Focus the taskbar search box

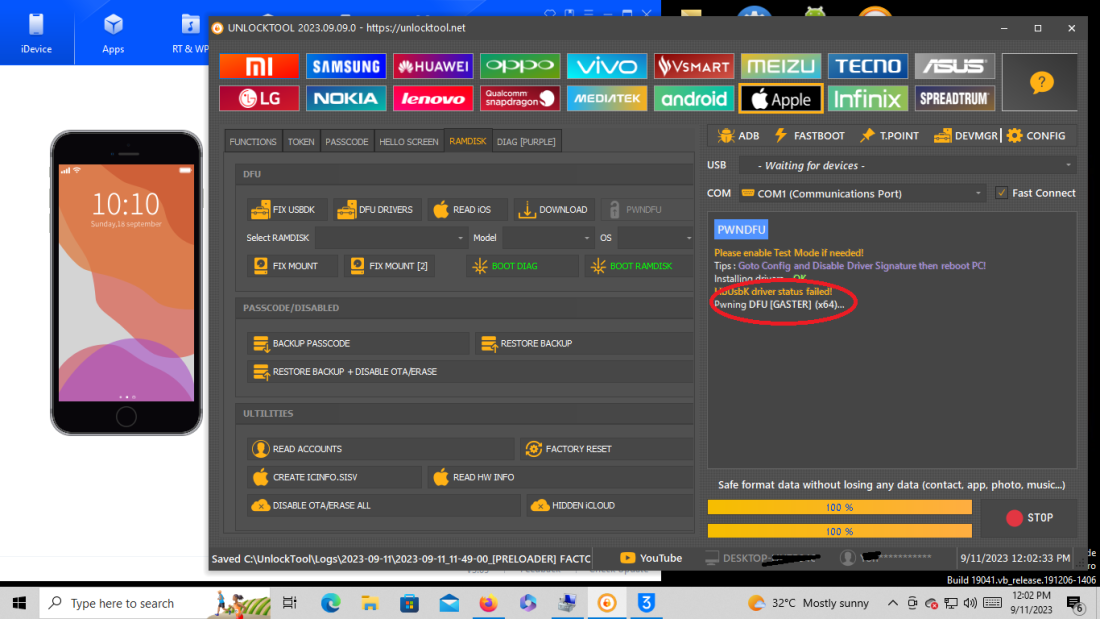pyautogui.click(x=156, y=603)
